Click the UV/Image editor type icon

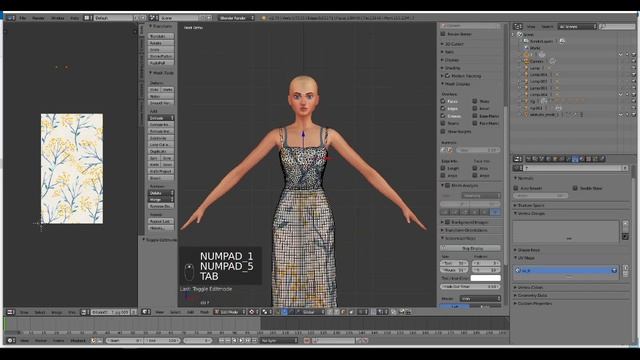(10, 312)
